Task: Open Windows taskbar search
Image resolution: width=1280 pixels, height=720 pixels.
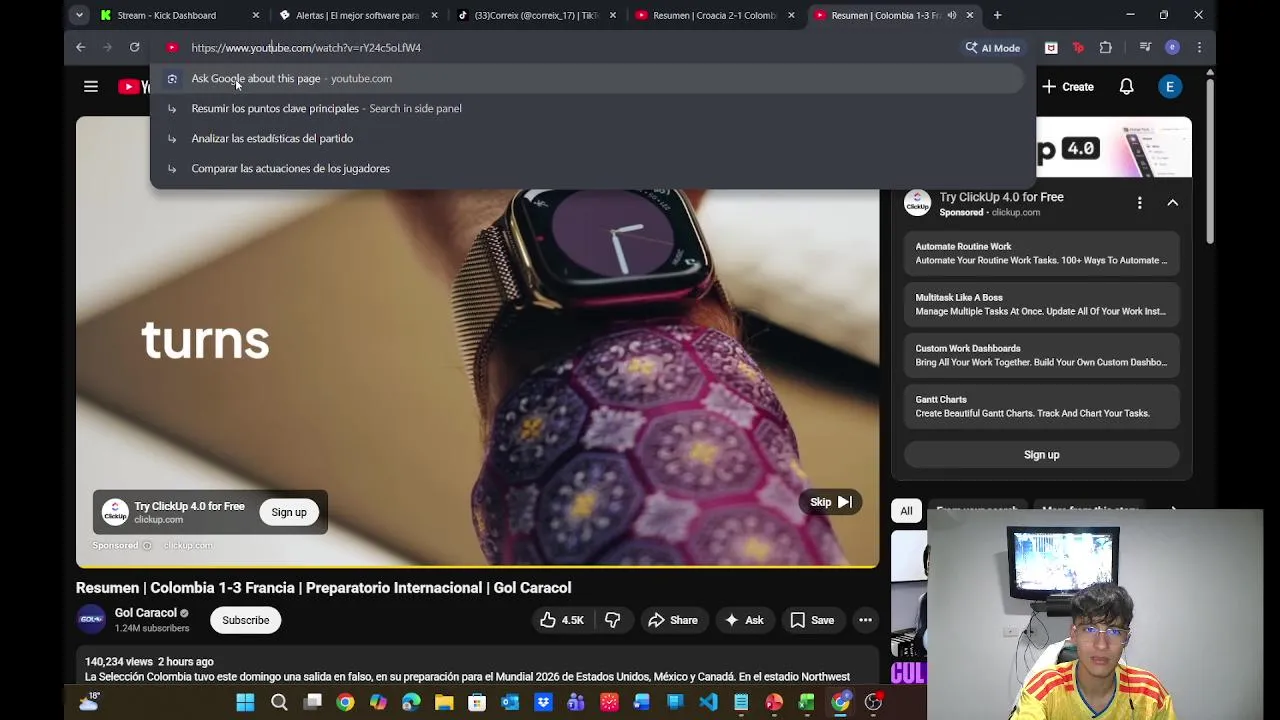Action: (x=279, y=703)
